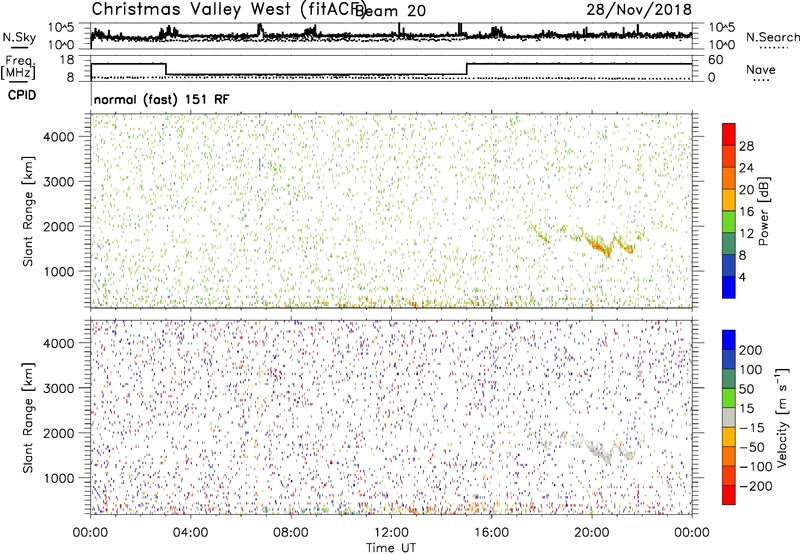This screenshot has width=800, height=554.
Task: Click the 'CPID' label
Action: (22, 95)
